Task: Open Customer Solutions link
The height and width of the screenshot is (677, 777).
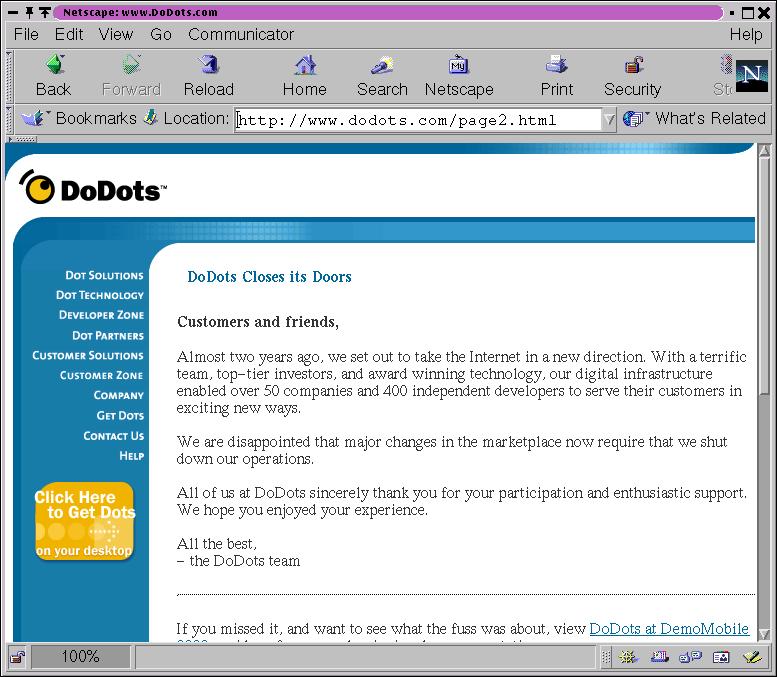Action: pos(88,355)
